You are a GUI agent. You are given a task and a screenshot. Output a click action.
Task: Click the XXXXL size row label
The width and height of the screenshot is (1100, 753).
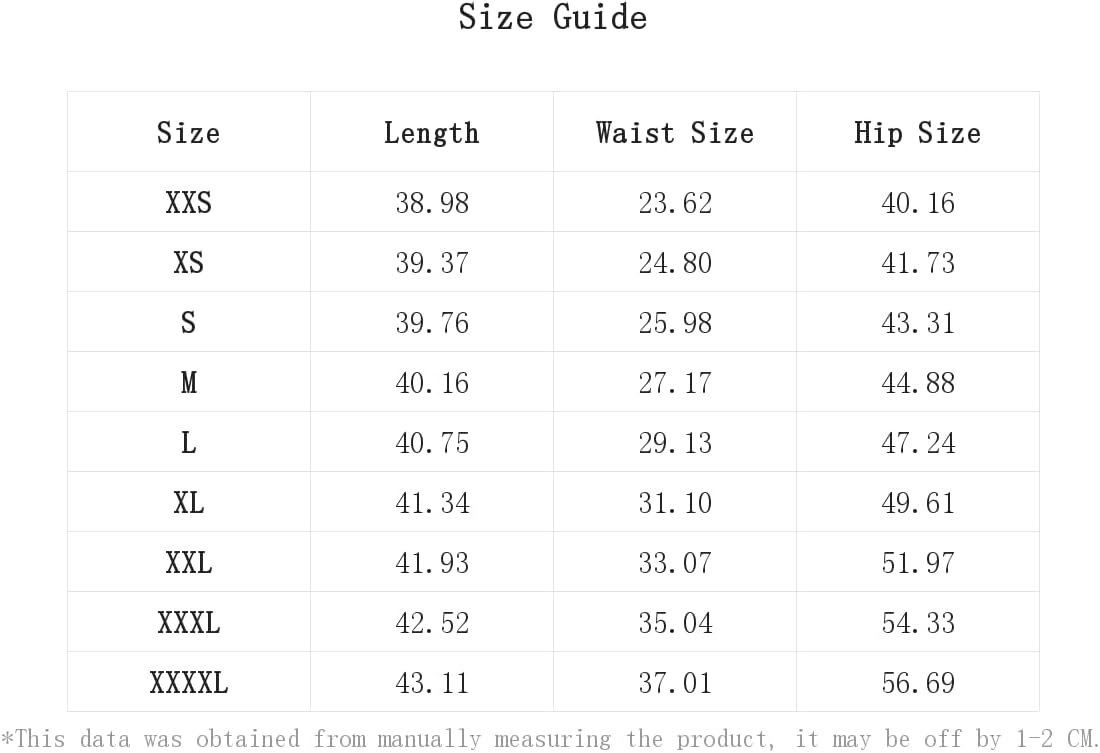point(188,682)
